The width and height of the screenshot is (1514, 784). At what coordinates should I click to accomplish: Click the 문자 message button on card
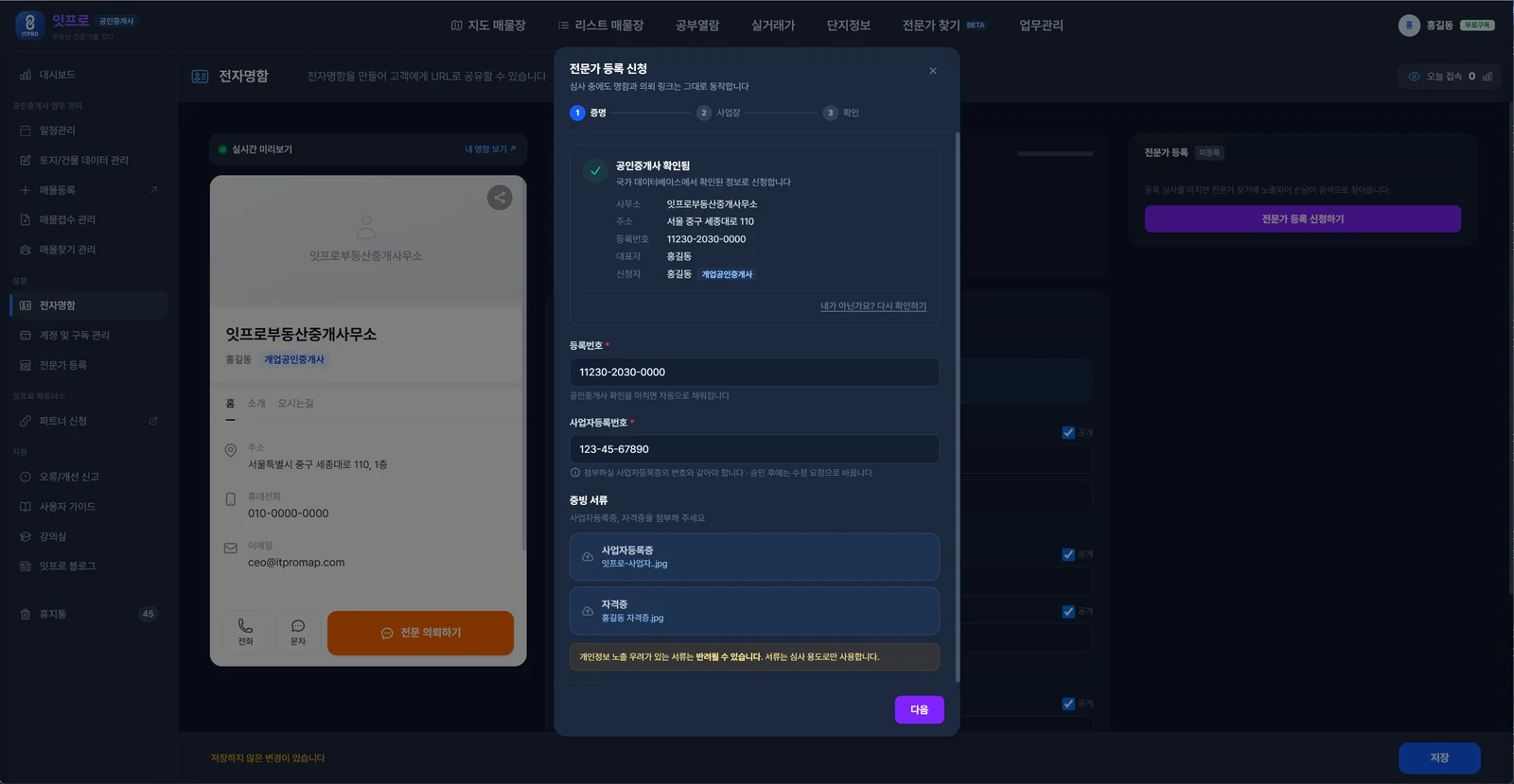(x=298, y=633)
